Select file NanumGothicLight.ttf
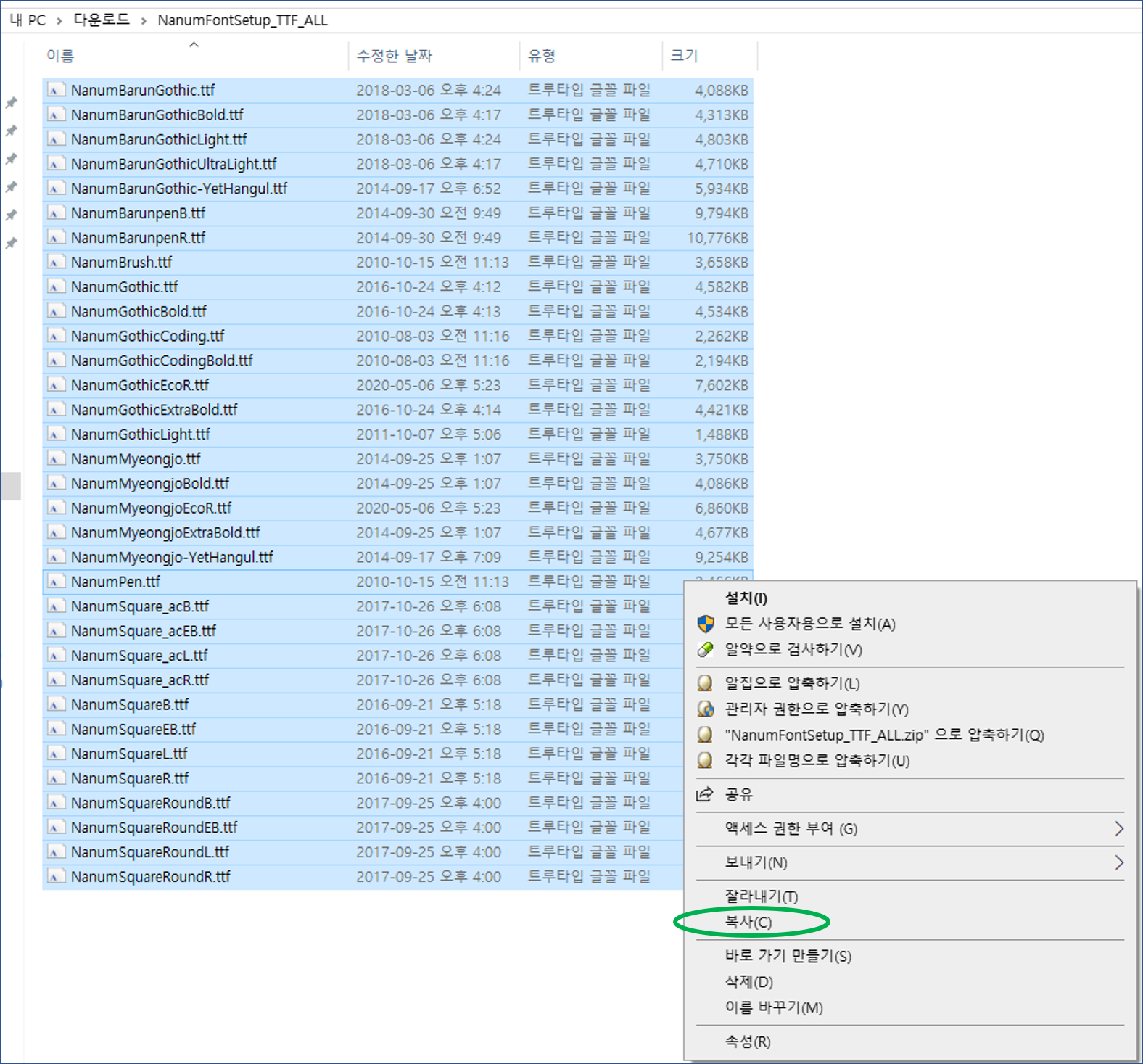 (141, 434)
